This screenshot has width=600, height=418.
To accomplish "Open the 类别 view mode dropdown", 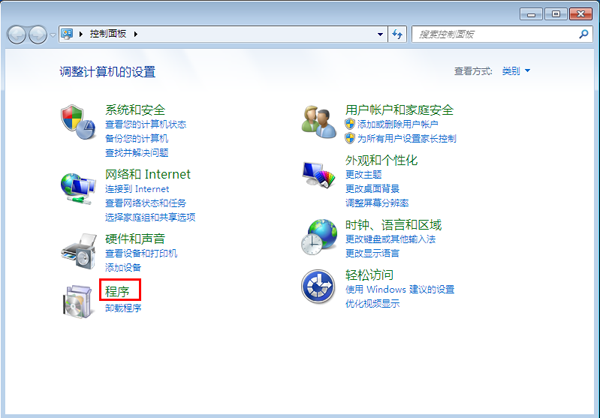I will [x=516, y=72].
